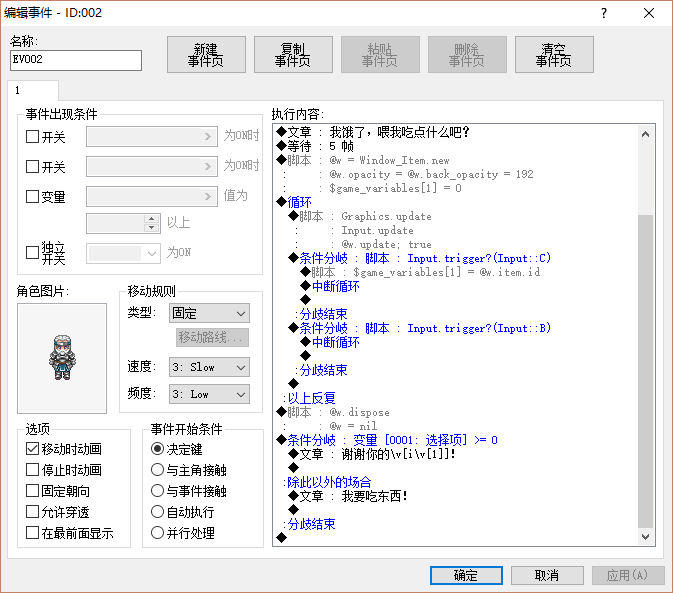Click the 确定 button
Viewport: 673px width, 593px height.
(x=466, y=575)
